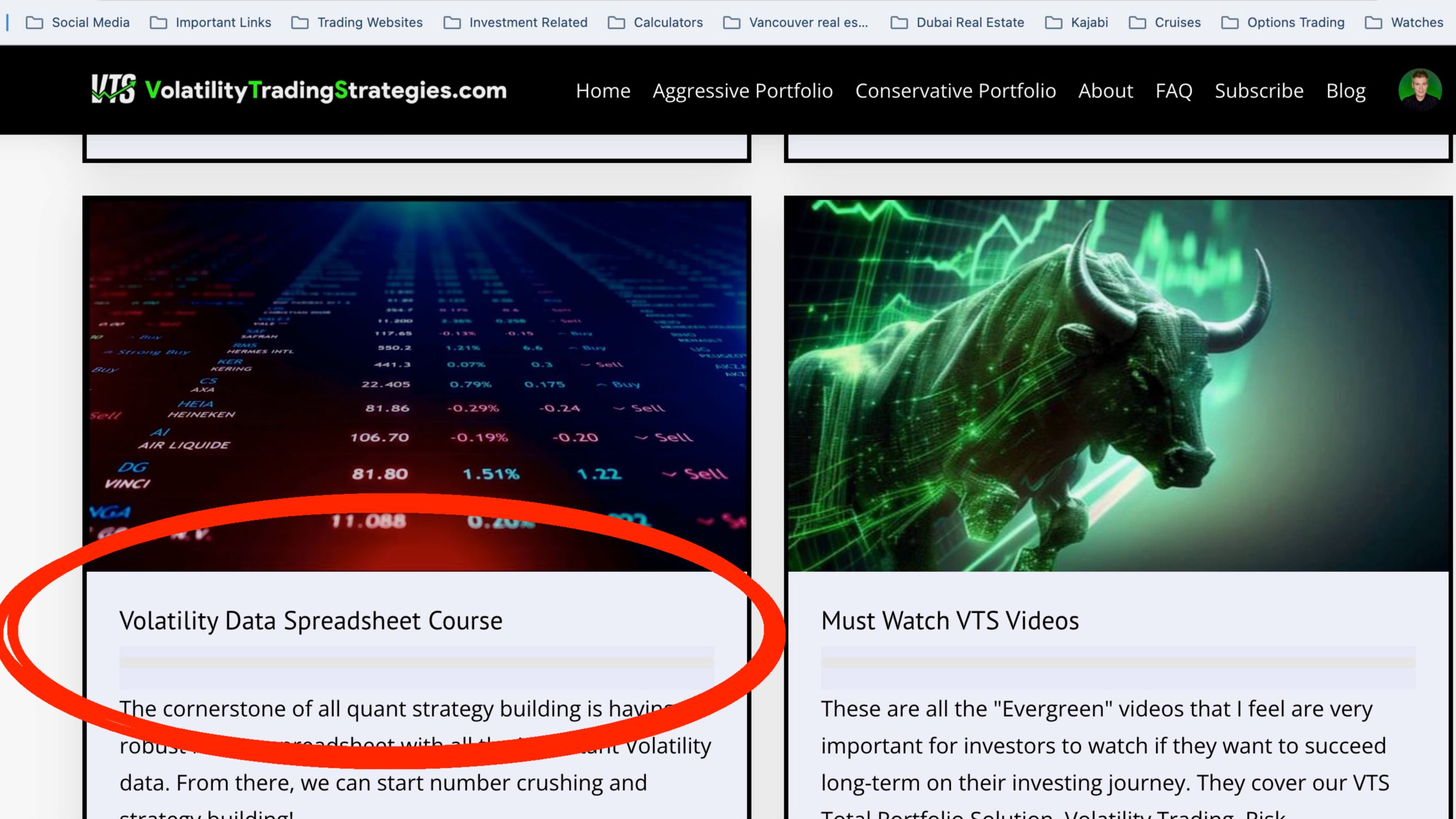Open the Kajabi bookmark folder

[1077, 23]
